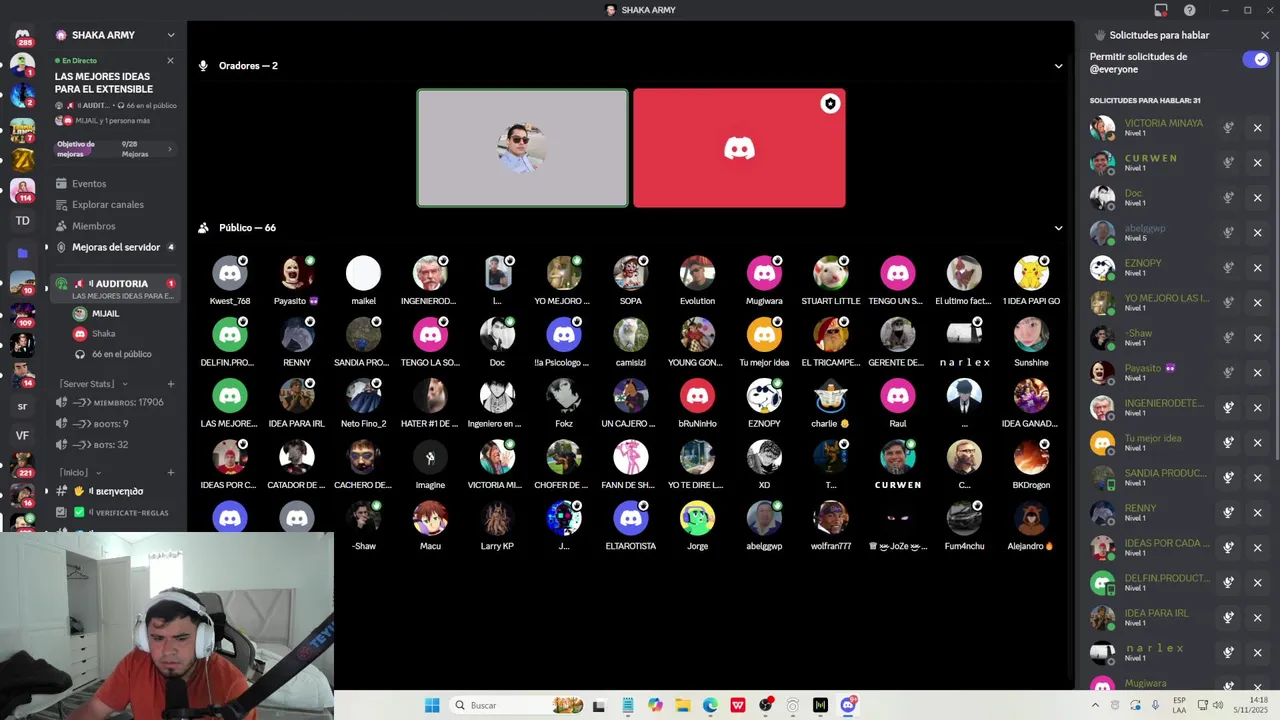Open the VERIFICATE-REGLAS channel

(x=115, y=512)
